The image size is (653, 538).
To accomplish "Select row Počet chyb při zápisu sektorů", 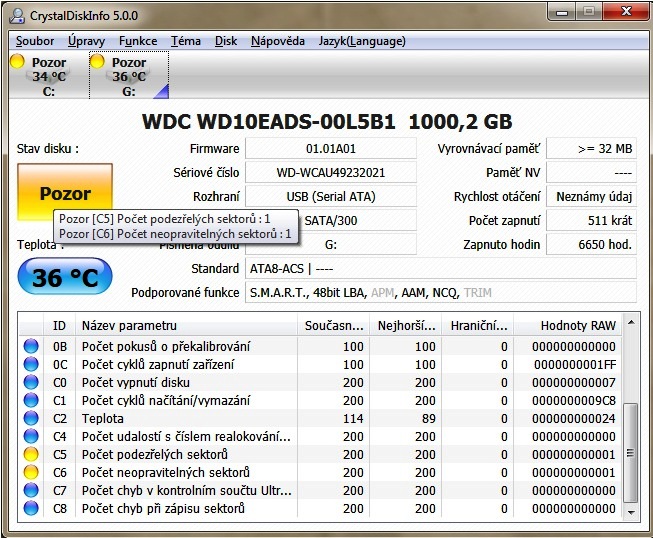I will (320, 508).
